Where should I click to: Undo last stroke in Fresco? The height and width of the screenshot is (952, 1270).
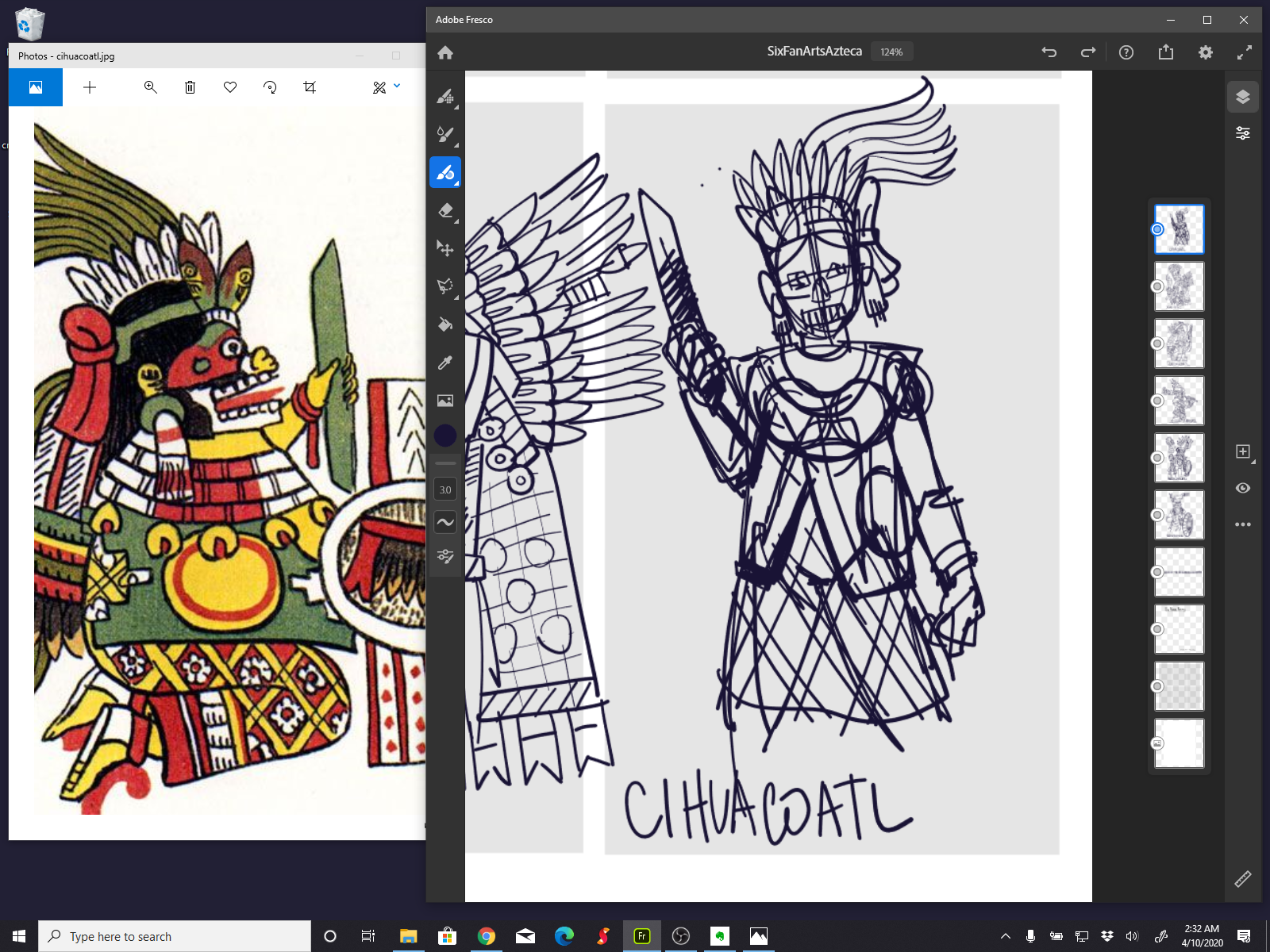click(1049, 52)
